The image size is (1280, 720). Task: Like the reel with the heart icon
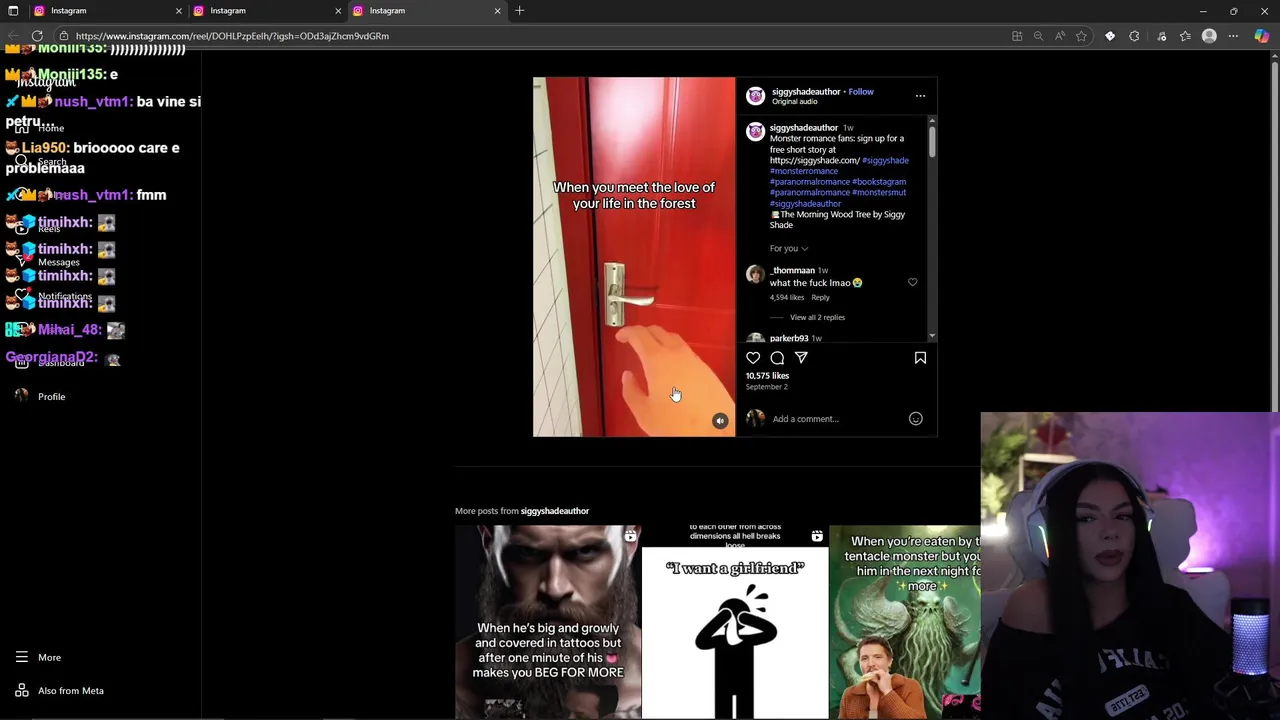pyautogui.click(x=753, y=358)
